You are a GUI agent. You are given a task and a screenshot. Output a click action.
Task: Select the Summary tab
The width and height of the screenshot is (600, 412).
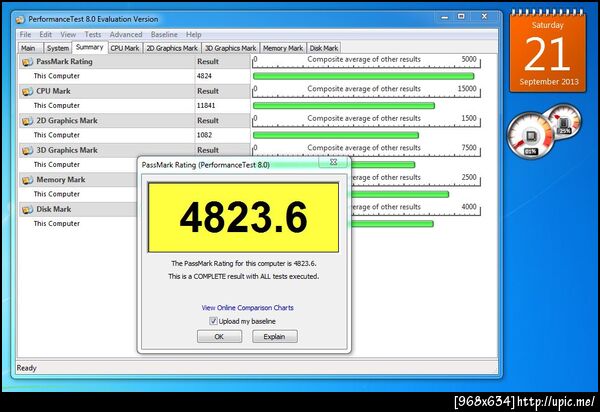(x=90, y=47)
